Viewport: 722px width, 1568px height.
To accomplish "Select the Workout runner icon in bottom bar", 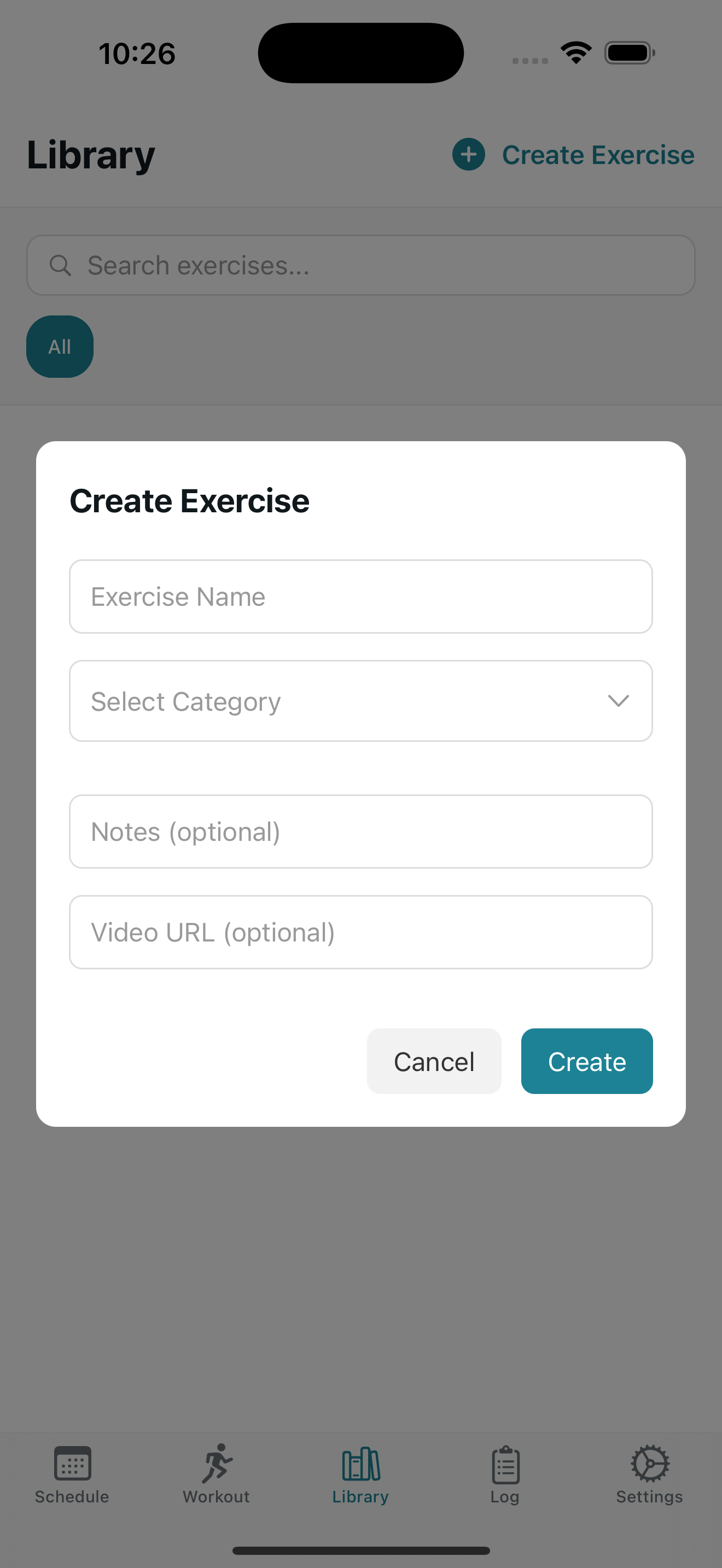I will [x=216, y=1465].
